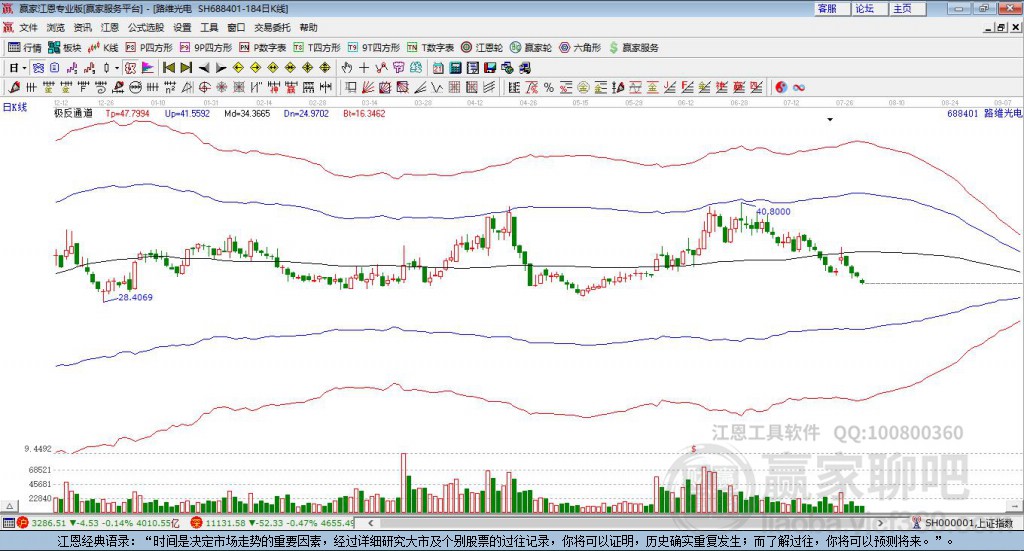
Task: Select the red pencil drawing tool
Action: pyautogui.click(x=14, y=87)
